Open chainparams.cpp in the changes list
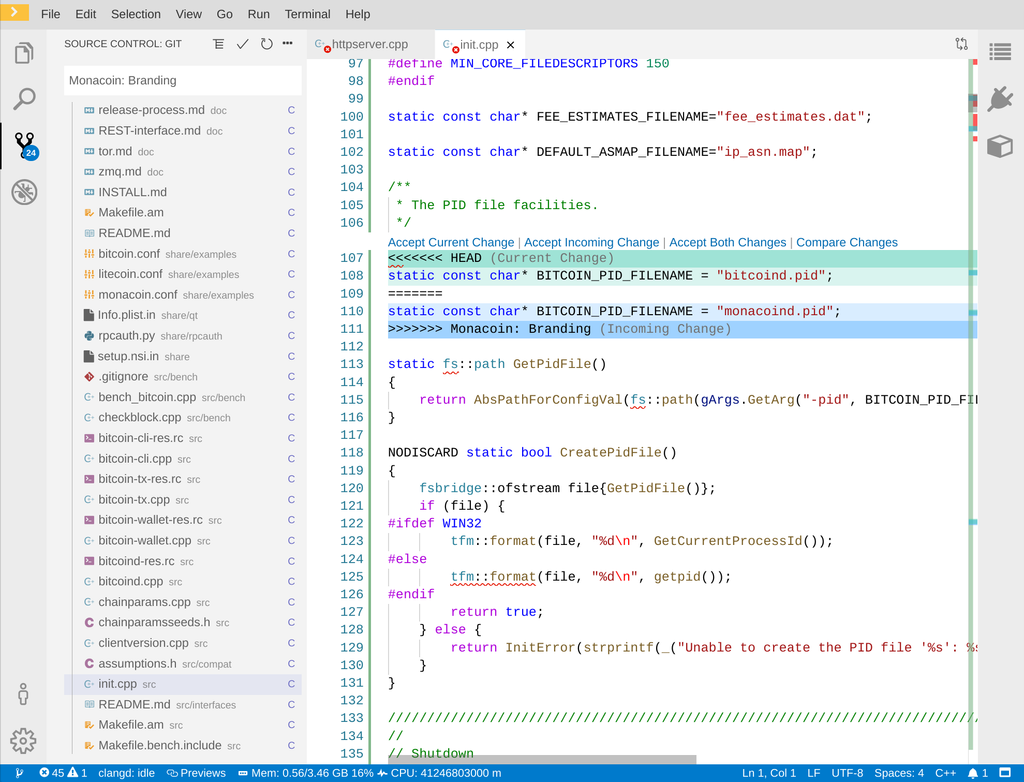This screenshot has width=1024, height=782. [x=183, y=602]
